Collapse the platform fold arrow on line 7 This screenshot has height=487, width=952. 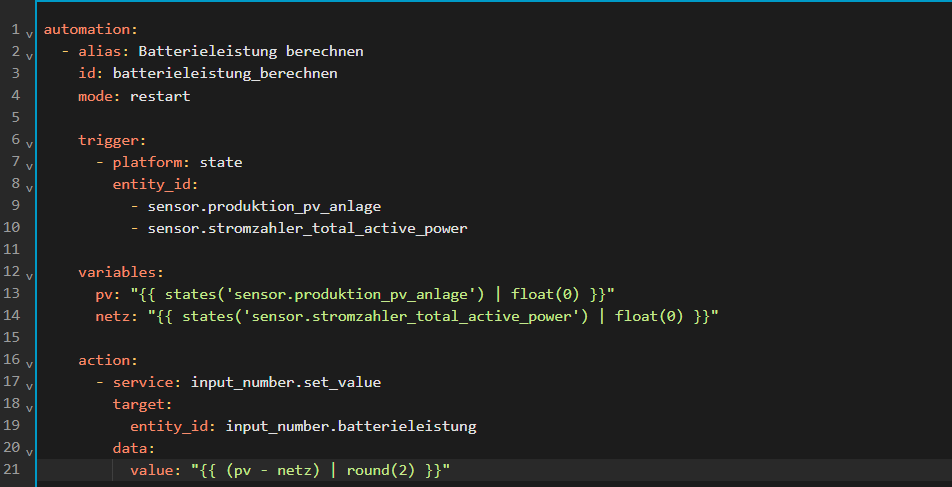[29, 166]
